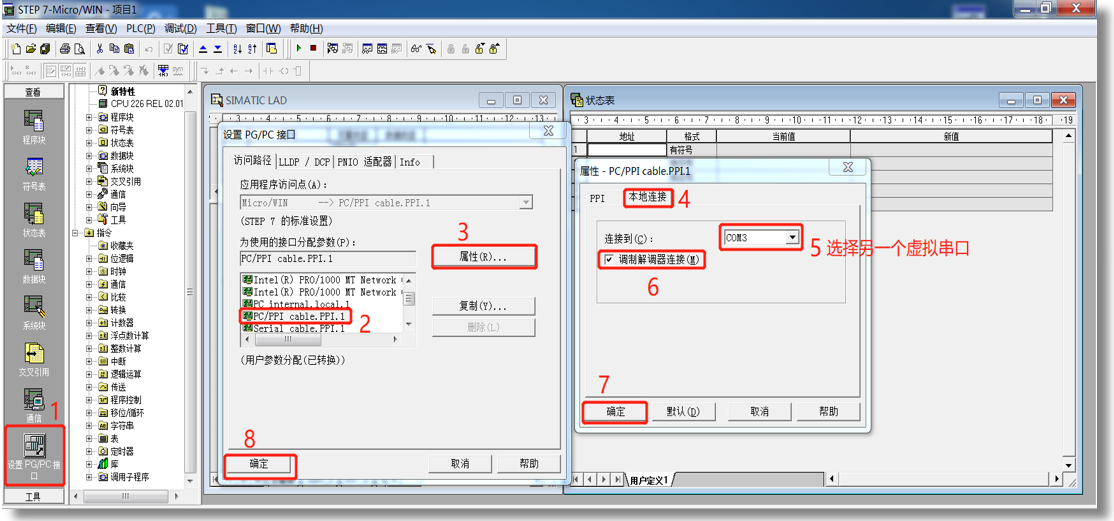The height and width of the screenshot is (521, 1114).
Task: Click the Copy toolbar icon
Action: click(114, 49)
